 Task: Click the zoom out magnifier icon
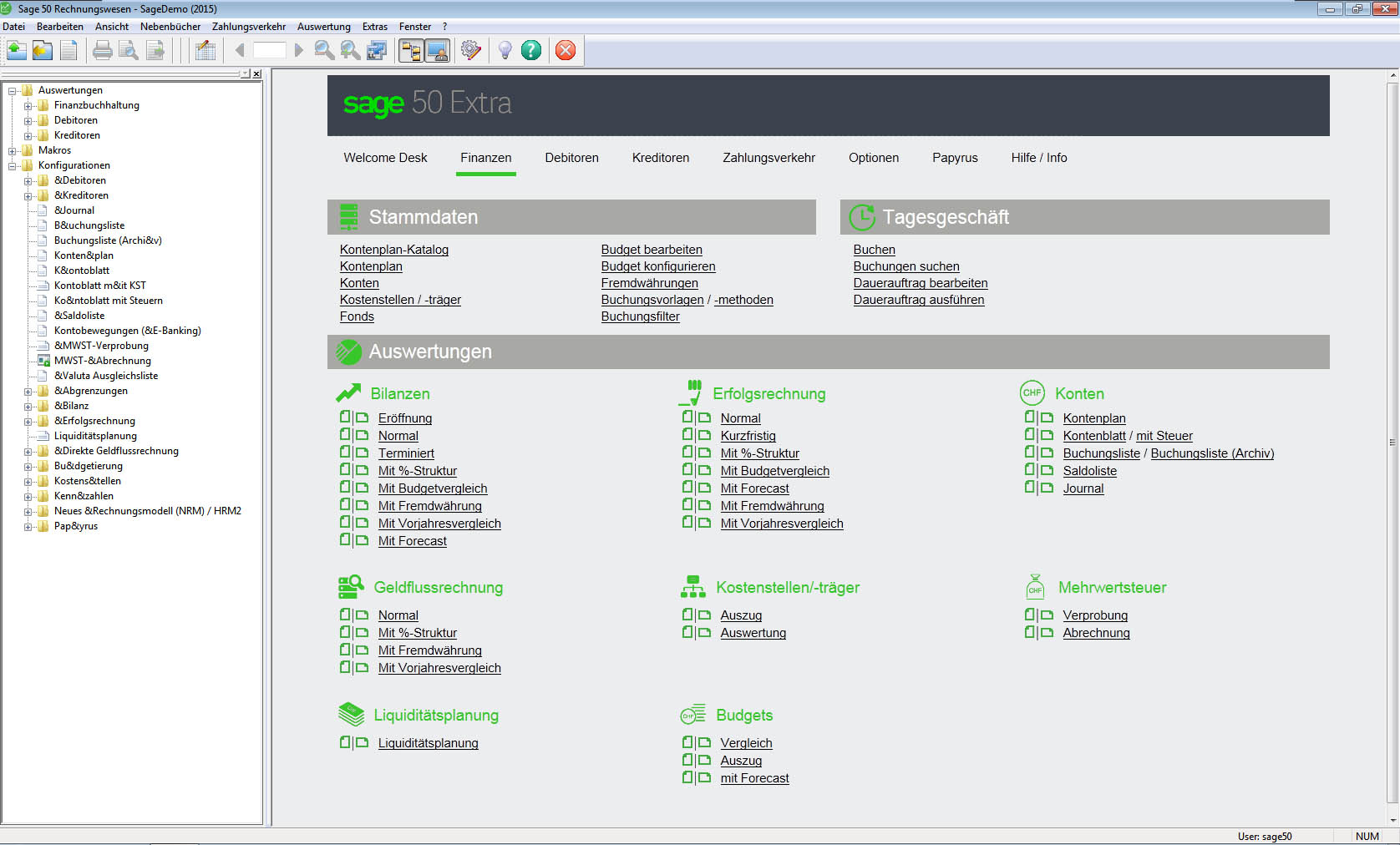point(324,51)
